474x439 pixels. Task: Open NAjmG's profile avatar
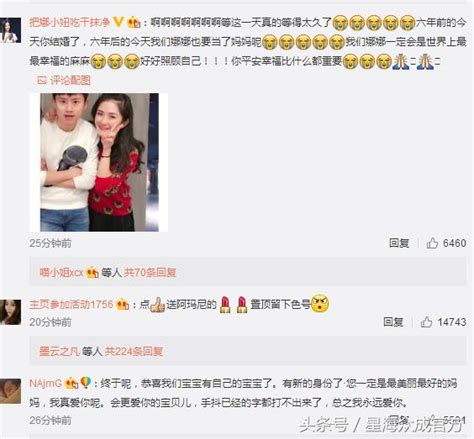point(10,391)
